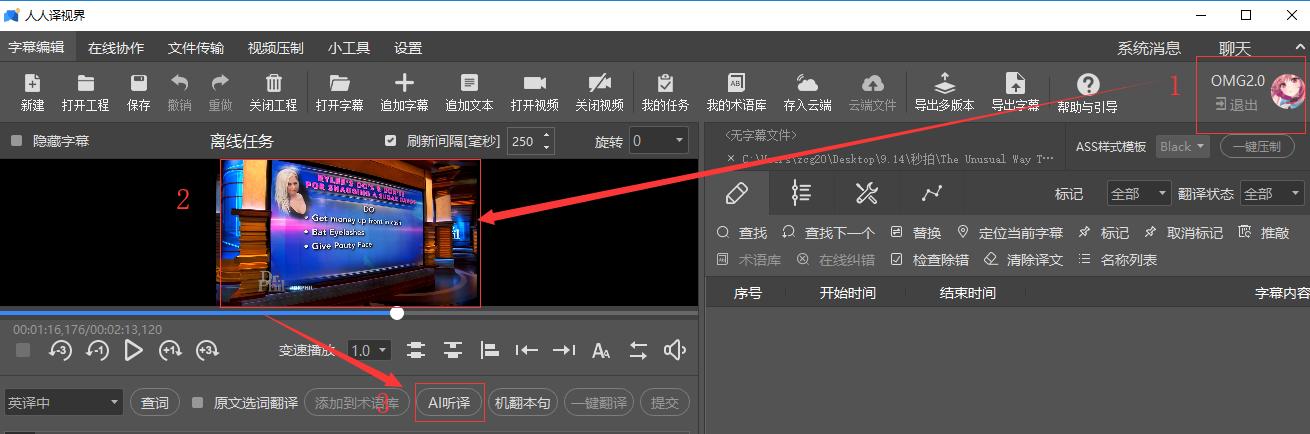This screenshot has width=1310, height=434.
Task: Save with the 保存 toolbar icon
Action: coord(139,92)
